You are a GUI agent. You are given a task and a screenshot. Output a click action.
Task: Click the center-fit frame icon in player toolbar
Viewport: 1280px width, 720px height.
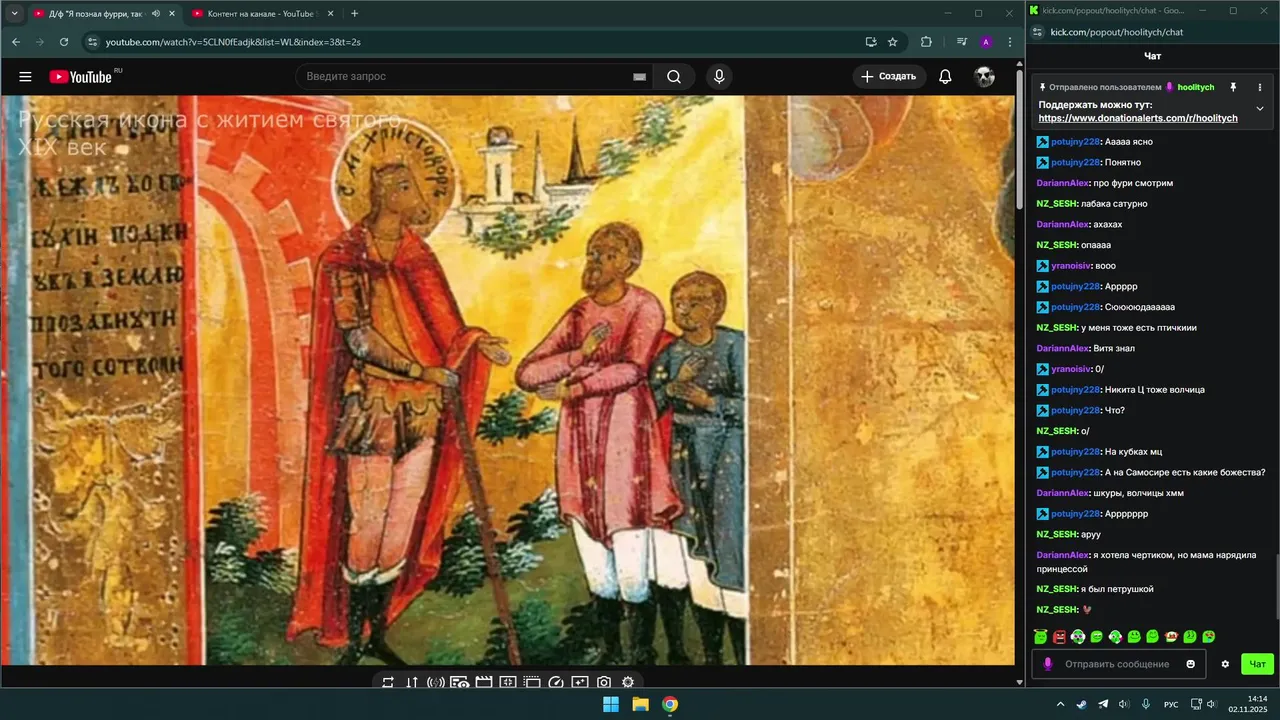tap(508, 682)
